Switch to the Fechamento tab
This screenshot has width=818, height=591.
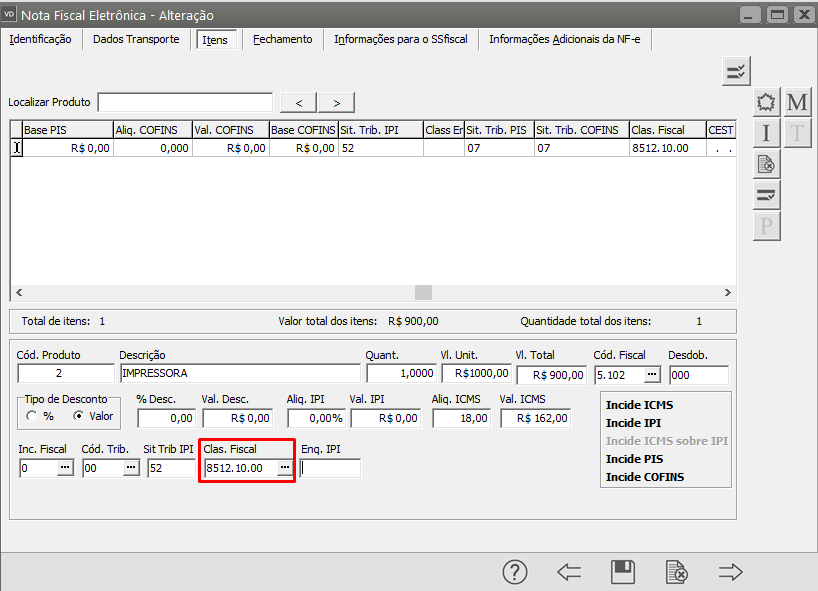point(282,39)
